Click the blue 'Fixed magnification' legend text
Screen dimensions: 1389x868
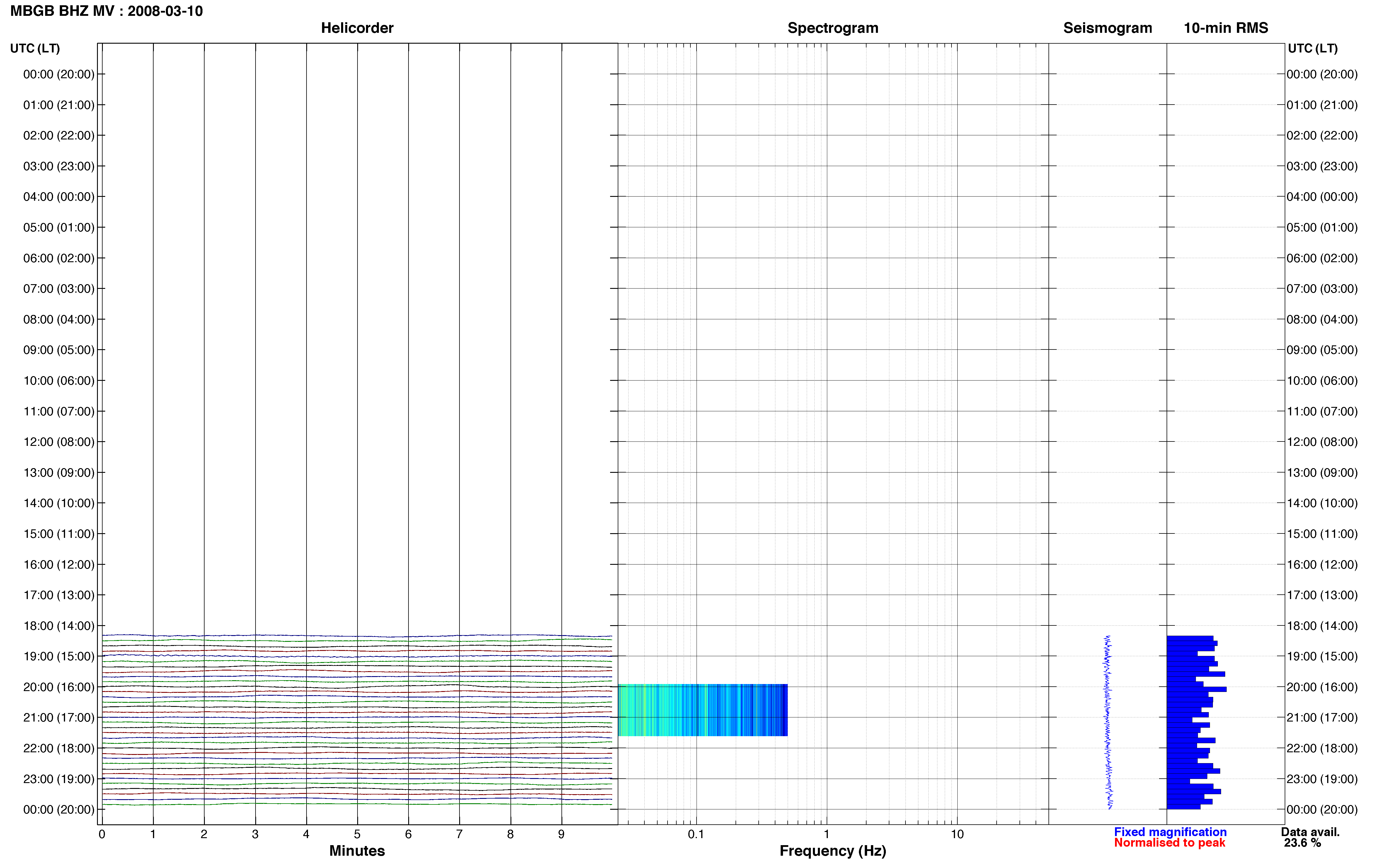(1170, 832)
